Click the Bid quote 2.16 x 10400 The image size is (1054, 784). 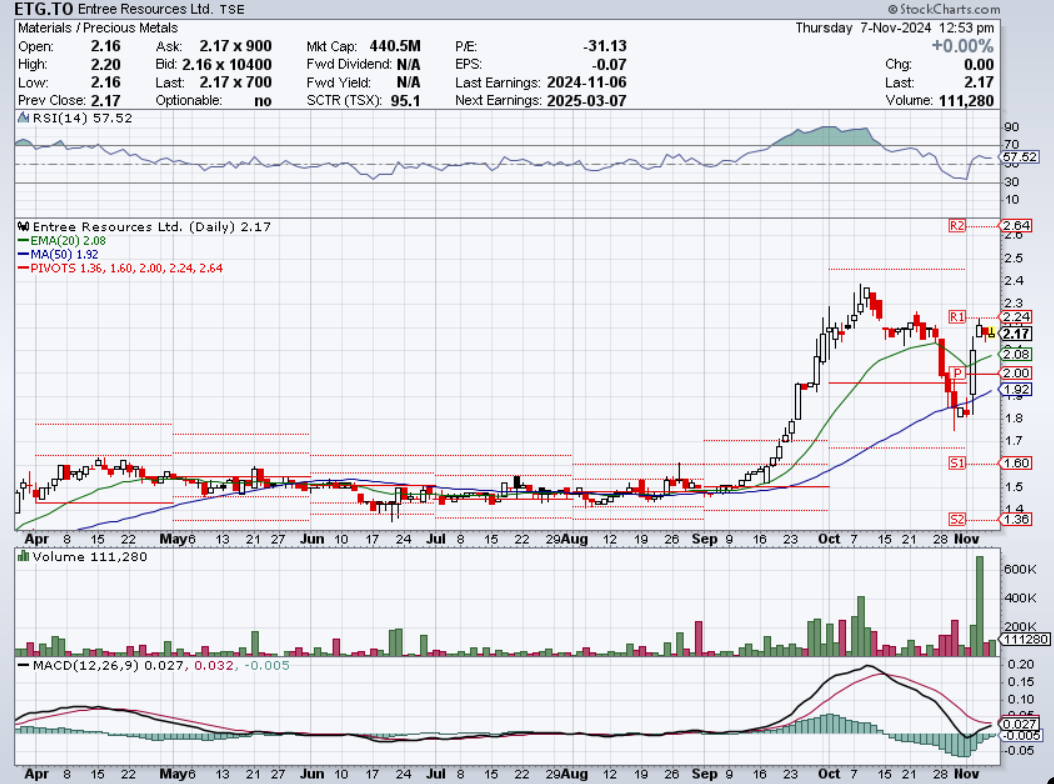[x=227, y=65]
